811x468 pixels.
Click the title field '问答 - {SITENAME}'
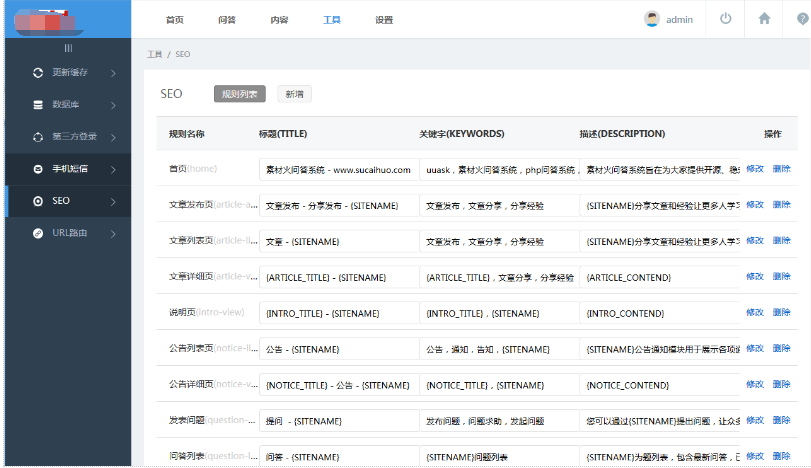339,456
